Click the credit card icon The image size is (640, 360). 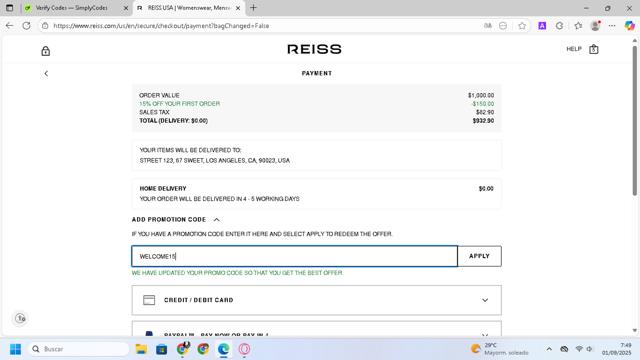tap(149, 300)
